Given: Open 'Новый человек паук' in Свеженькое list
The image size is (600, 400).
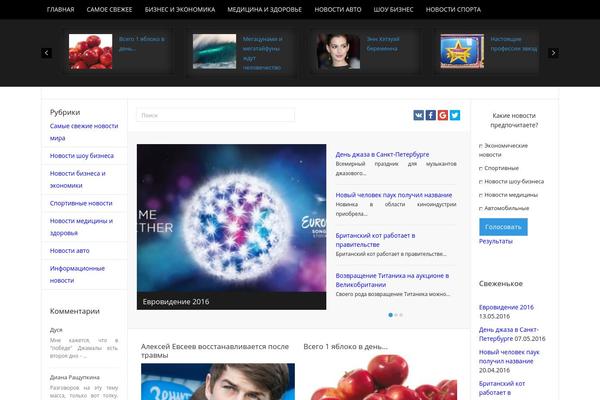Looking at the screenshot, I should click(509, 357).
